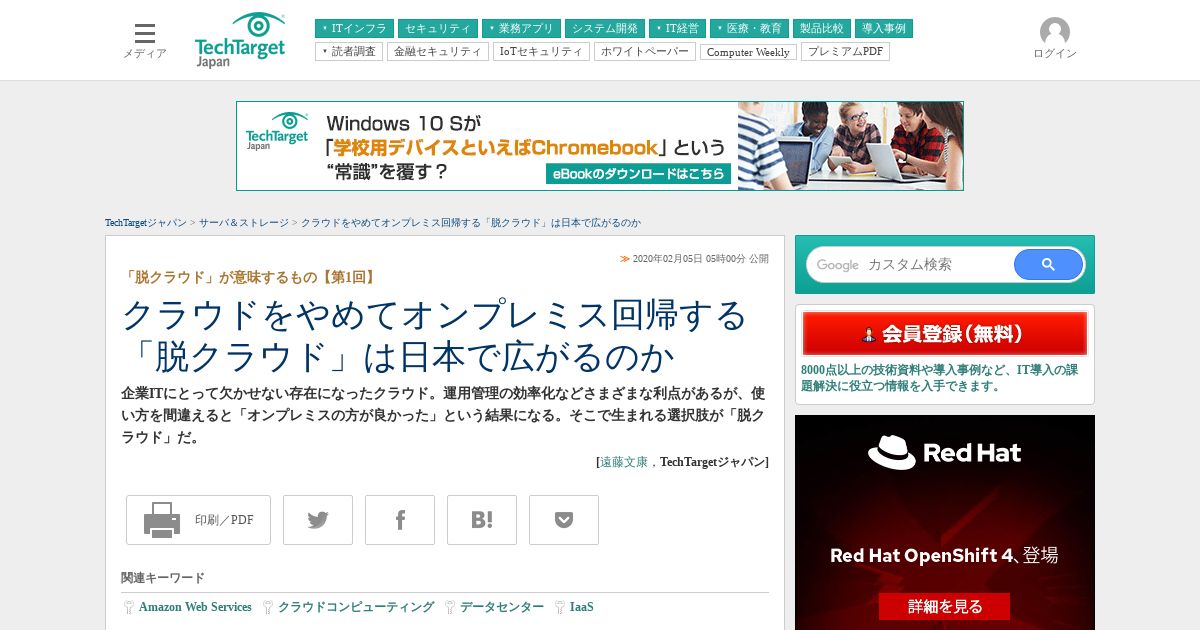Click the last breadcrumb article title link
This screenshot has height=630, width=1200.
tap(471, 223)
